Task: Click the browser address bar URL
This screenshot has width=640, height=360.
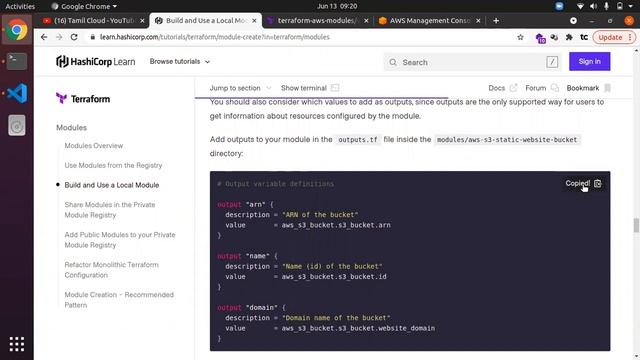Action: click(x=214, y=37)
